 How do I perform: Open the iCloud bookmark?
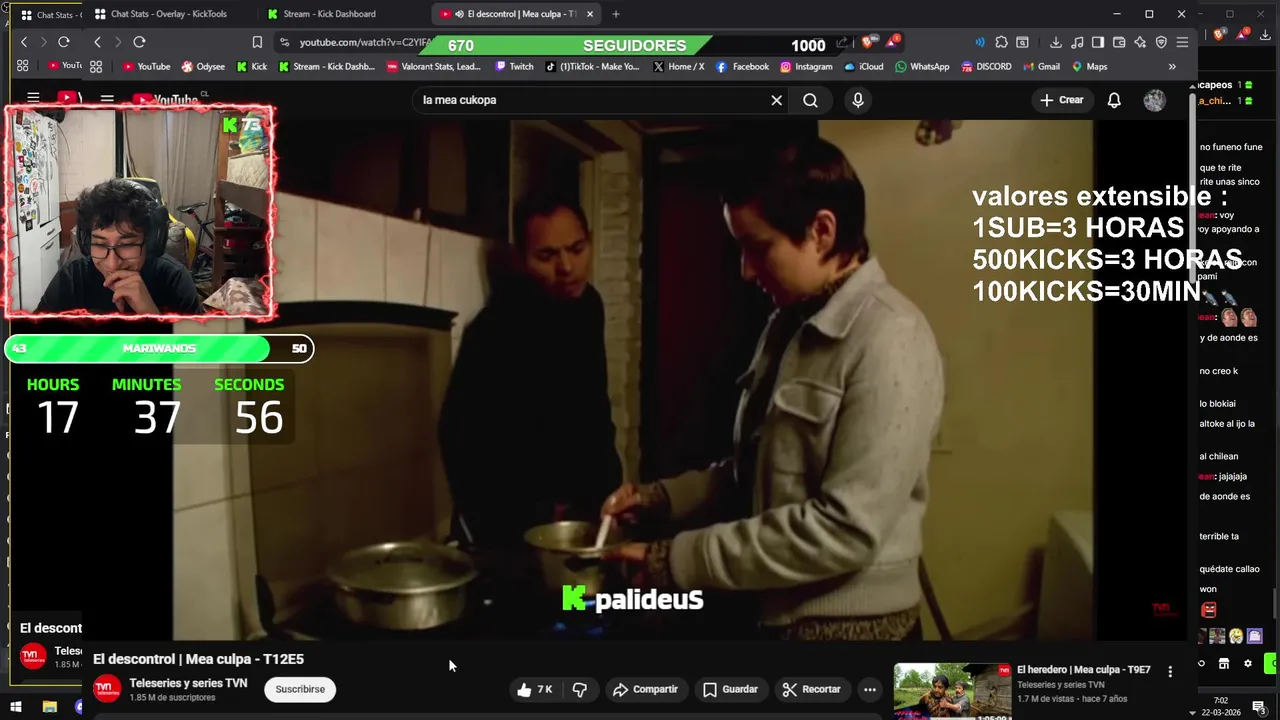pos(864,67)
